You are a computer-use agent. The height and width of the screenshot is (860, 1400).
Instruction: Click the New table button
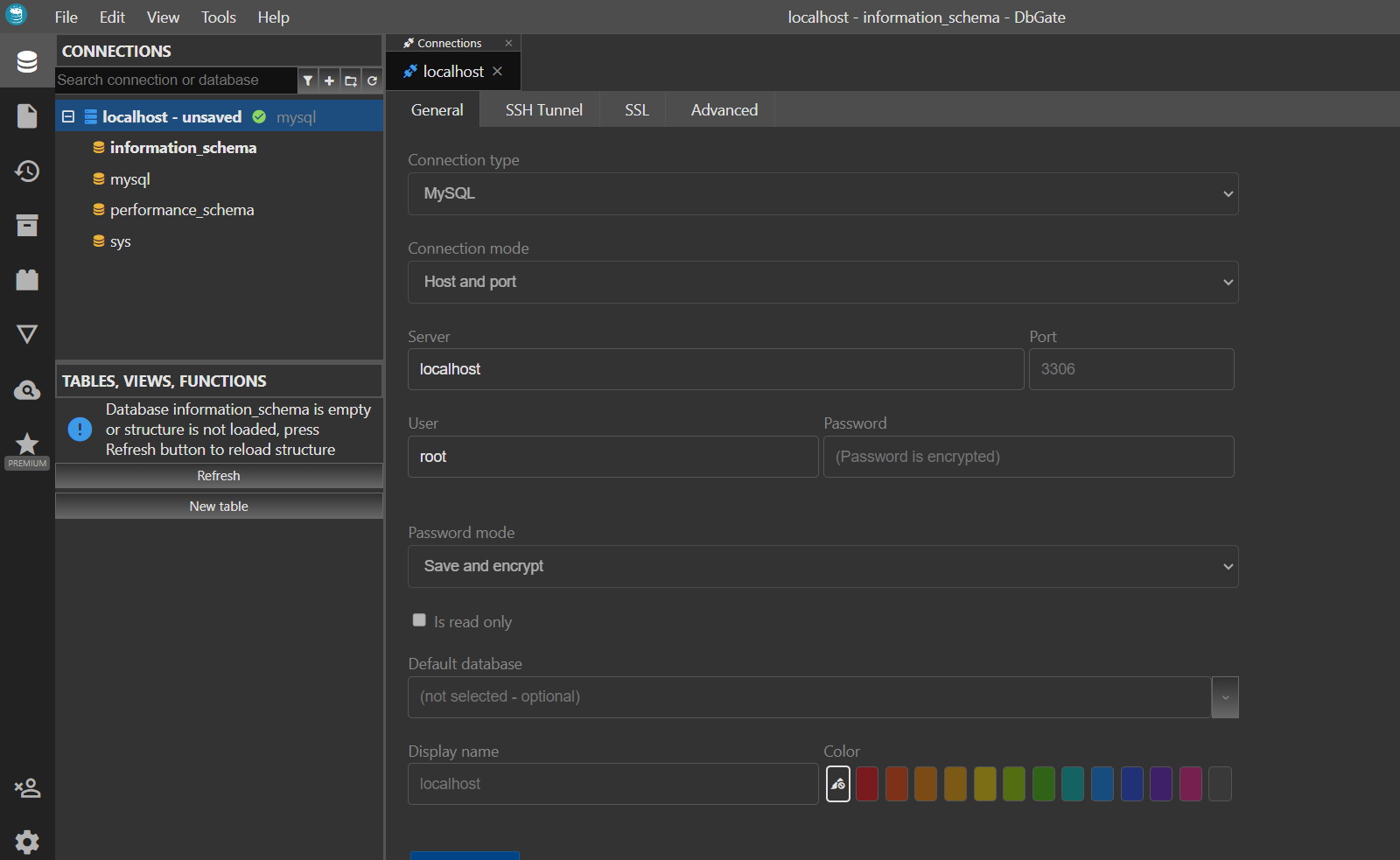[219, 507]
